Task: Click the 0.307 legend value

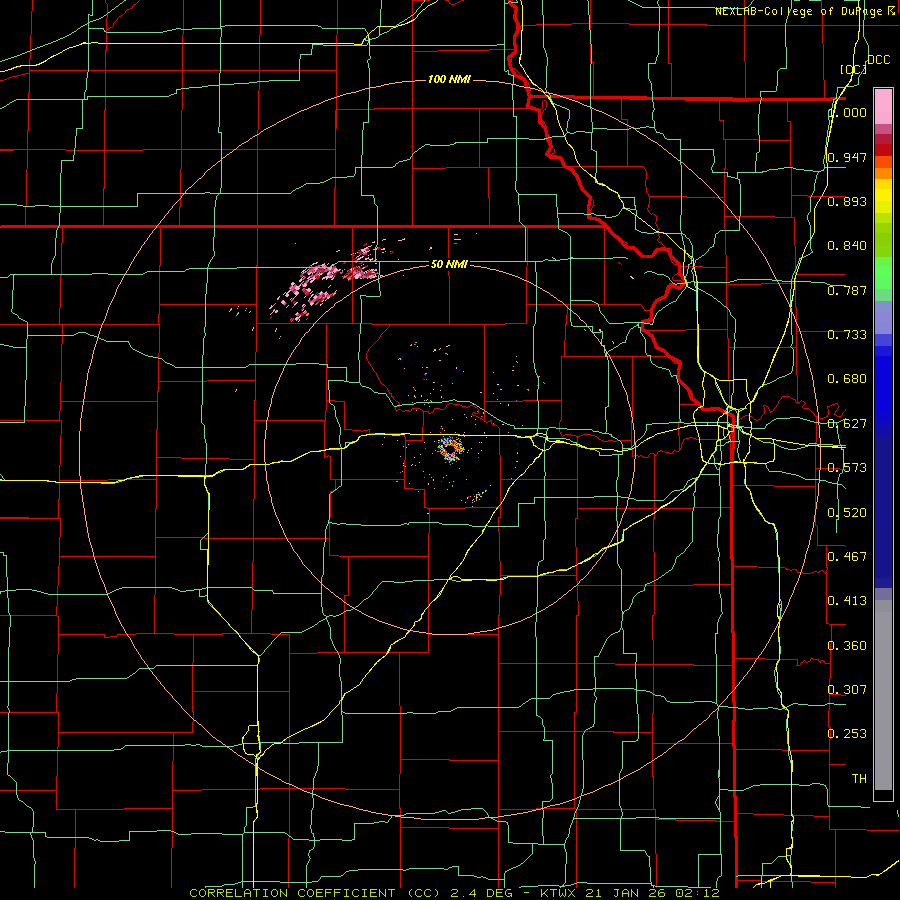Action: click(847, 689)
